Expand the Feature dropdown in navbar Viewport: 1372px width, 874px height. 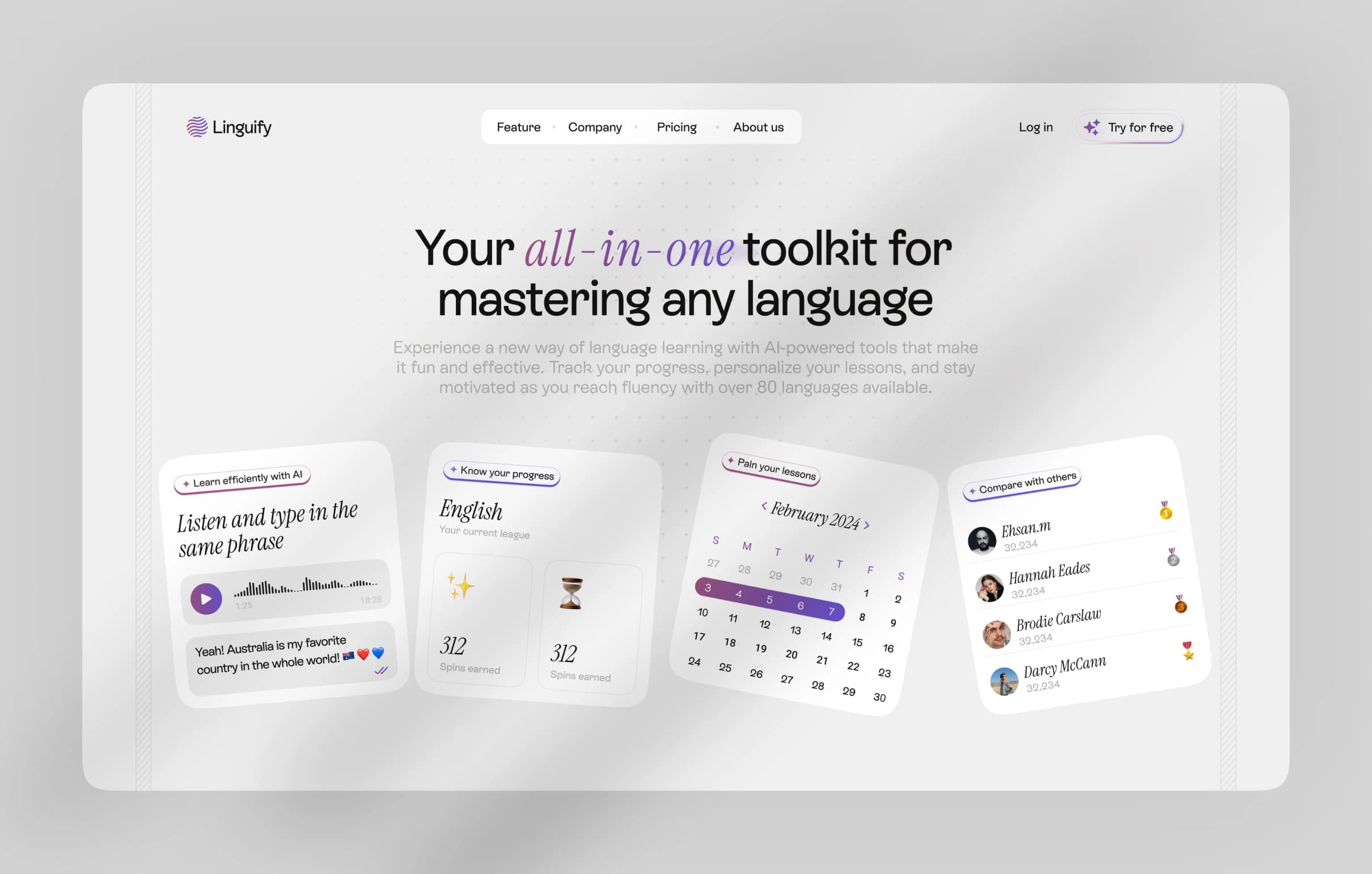coord(517,127)
